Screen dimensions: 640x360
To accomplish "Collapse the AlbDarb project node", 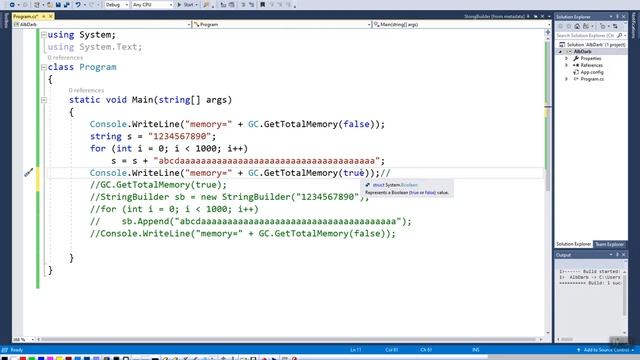I will (x=560, y=52).
